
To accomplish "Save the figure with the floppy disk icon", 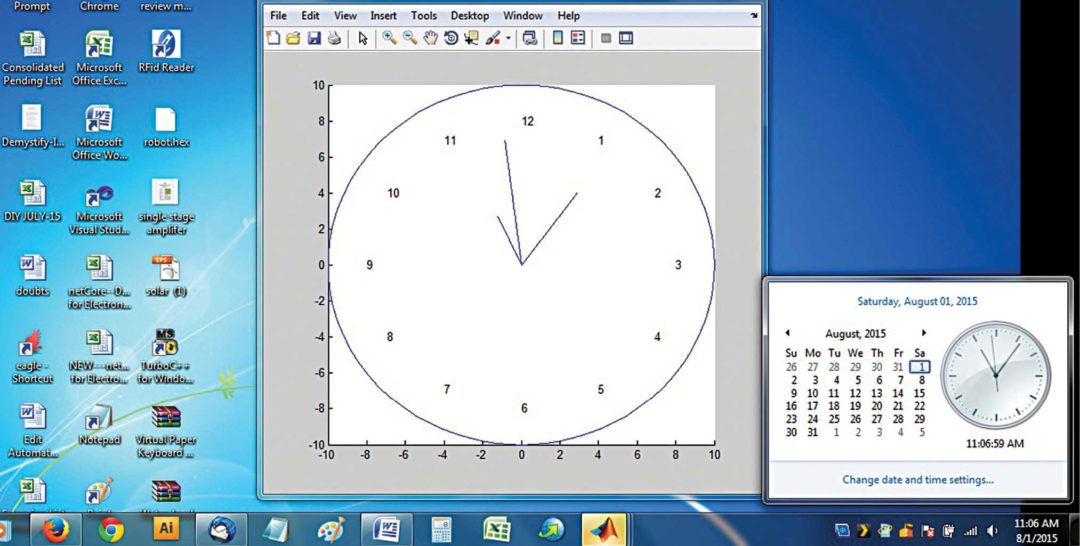I will click(313, 38).
